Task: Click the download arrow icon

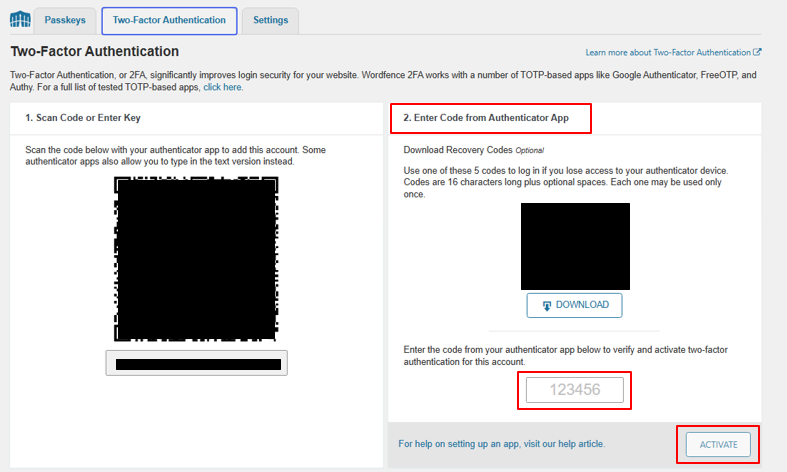Action: pyautogui.click(x=547, y=305)
